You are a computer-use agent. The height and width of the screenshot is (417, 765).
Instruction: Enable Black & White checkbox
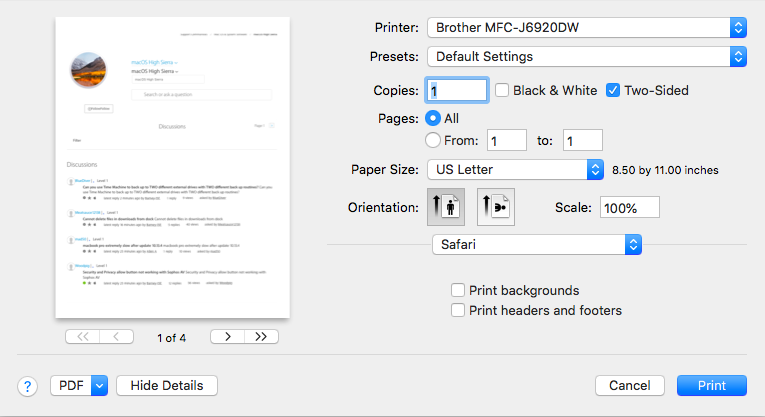(502, 90)
